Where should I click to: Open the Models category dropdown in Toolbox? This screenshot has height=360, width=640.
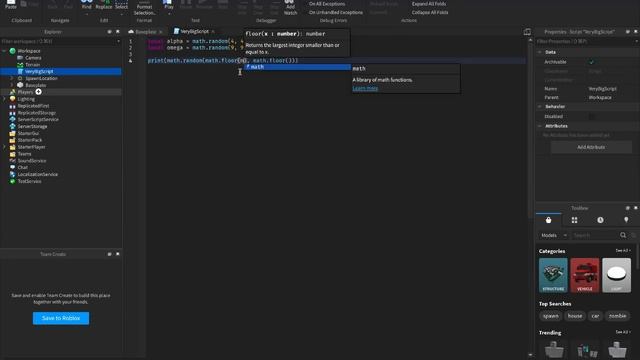(553, 236)
